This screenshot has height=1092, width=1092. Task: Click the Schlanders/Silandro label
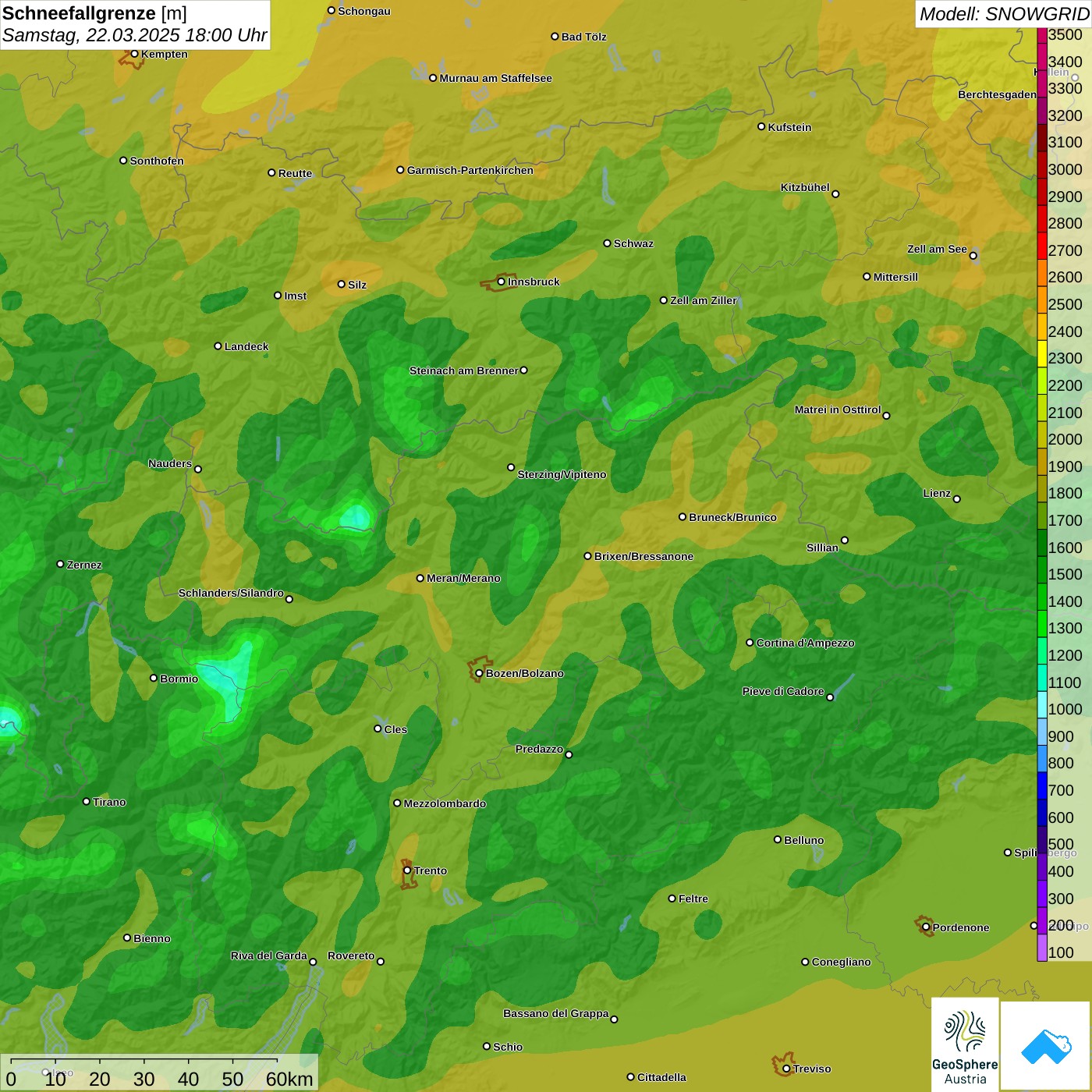[231, 593]
